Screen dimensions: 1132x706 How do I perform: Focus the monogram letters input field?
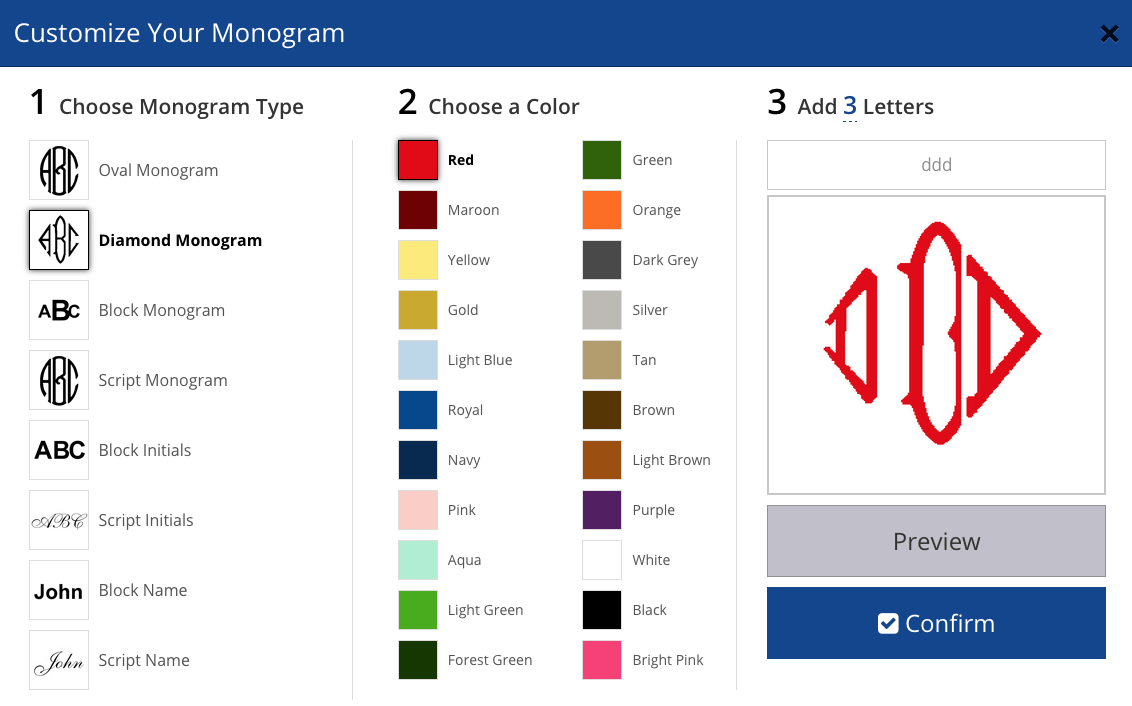[936, 165]
